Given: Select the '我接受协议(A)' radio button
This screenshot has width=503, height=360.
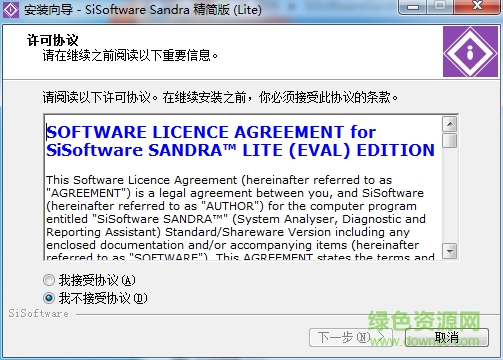Looking at the screenshot, I should coord(49,280).
